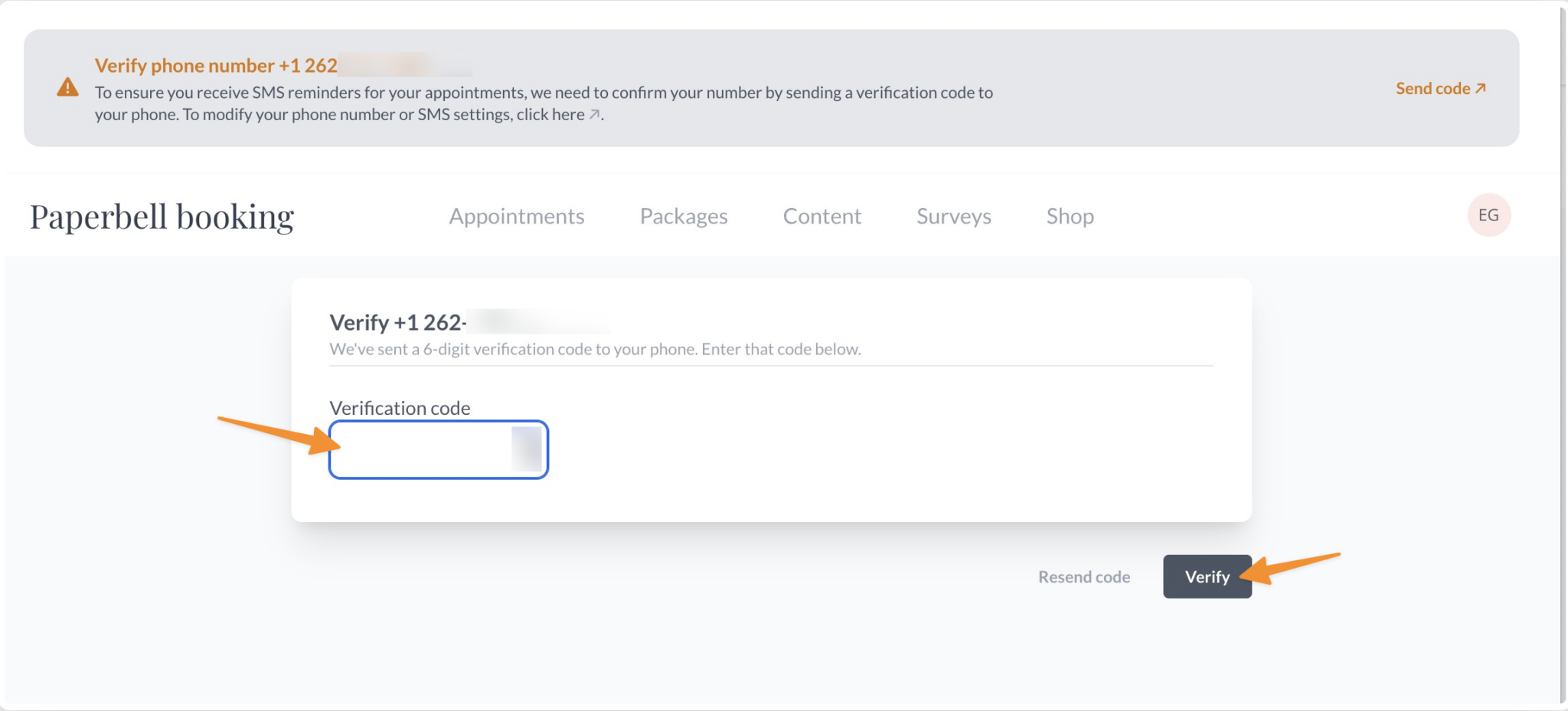The height and width of the screenshot is (711, 1568).
Task: Click the Send code link
Action: pyautogui.click(x=1435, y=87)
